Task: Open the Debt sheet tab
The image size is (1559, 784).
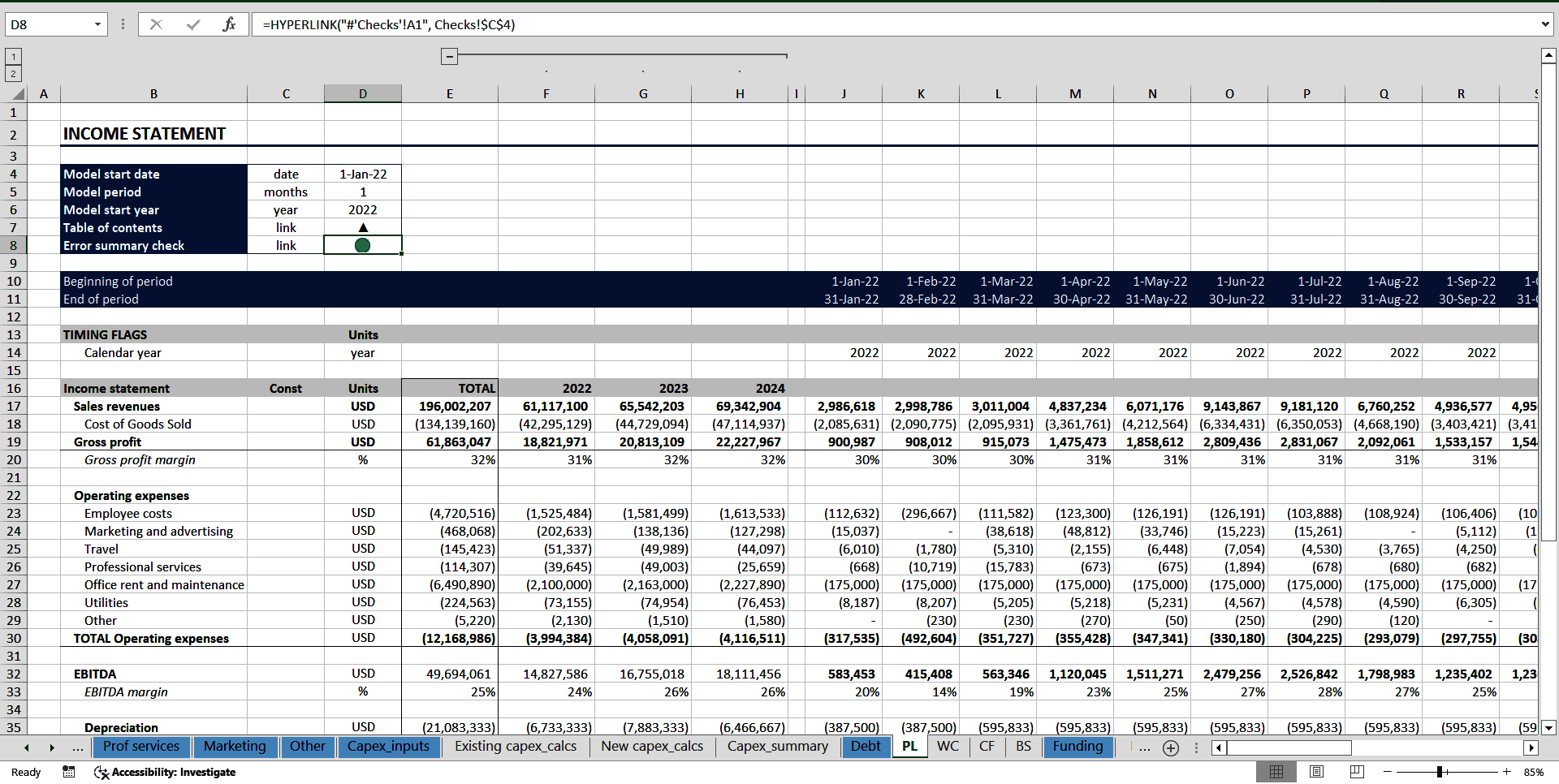Action: click(x=866, y=746)
